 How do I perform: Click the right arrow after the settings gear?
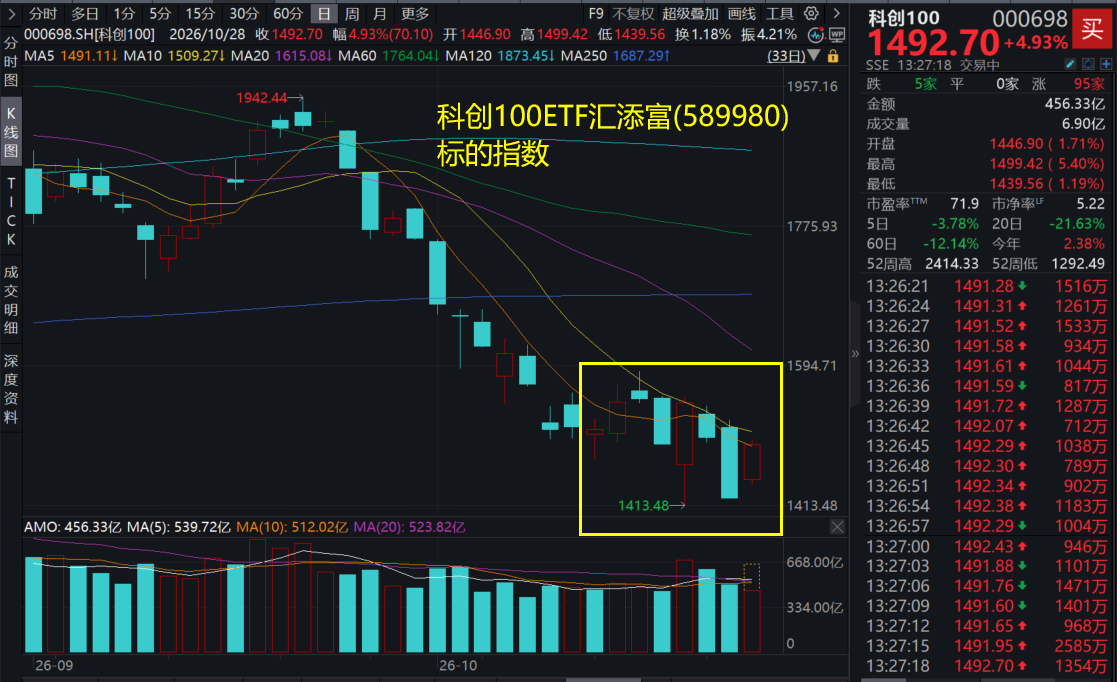836,13
